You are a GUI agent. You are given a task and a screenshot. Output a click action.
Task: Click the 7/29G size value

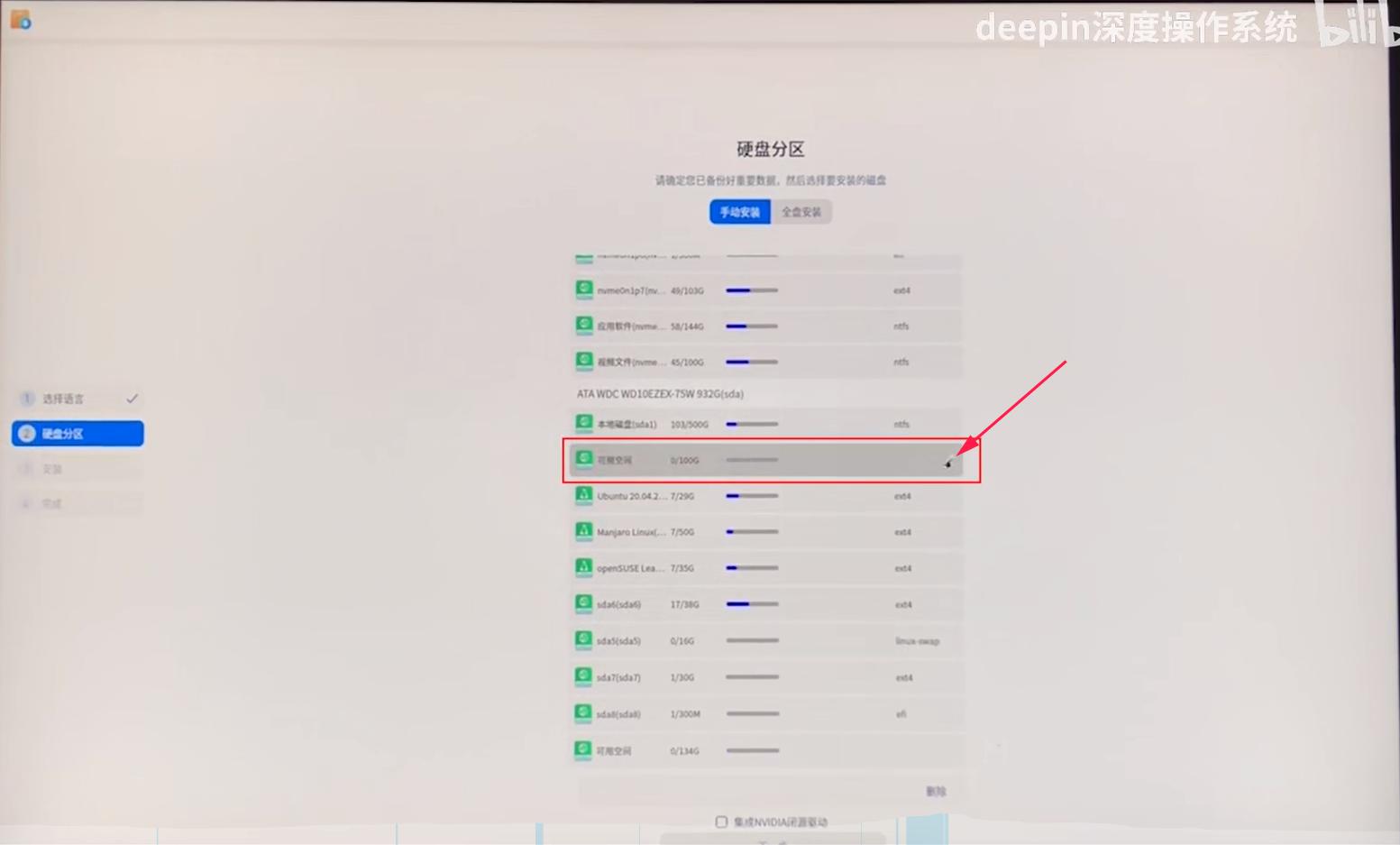click(x=682, y=496)
